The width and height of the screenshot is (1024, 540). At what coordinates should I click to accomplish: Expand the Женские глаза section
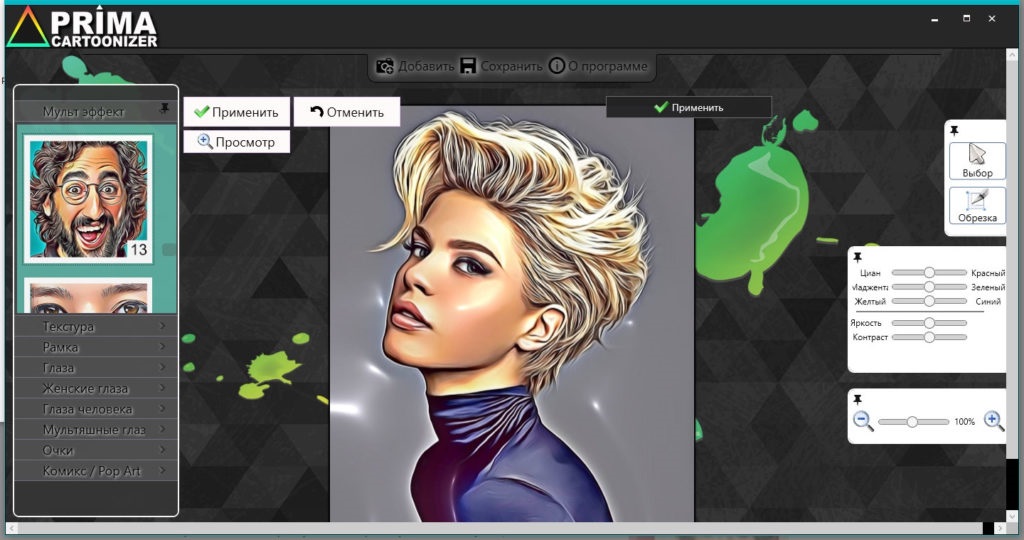pyautogui.click(x=95, y=388)
